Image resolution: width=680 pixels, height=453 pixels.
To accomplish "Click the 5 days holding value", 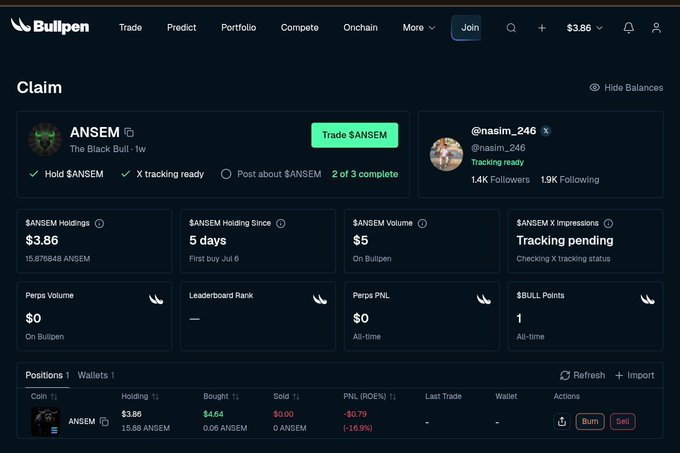I will point(208,241).
